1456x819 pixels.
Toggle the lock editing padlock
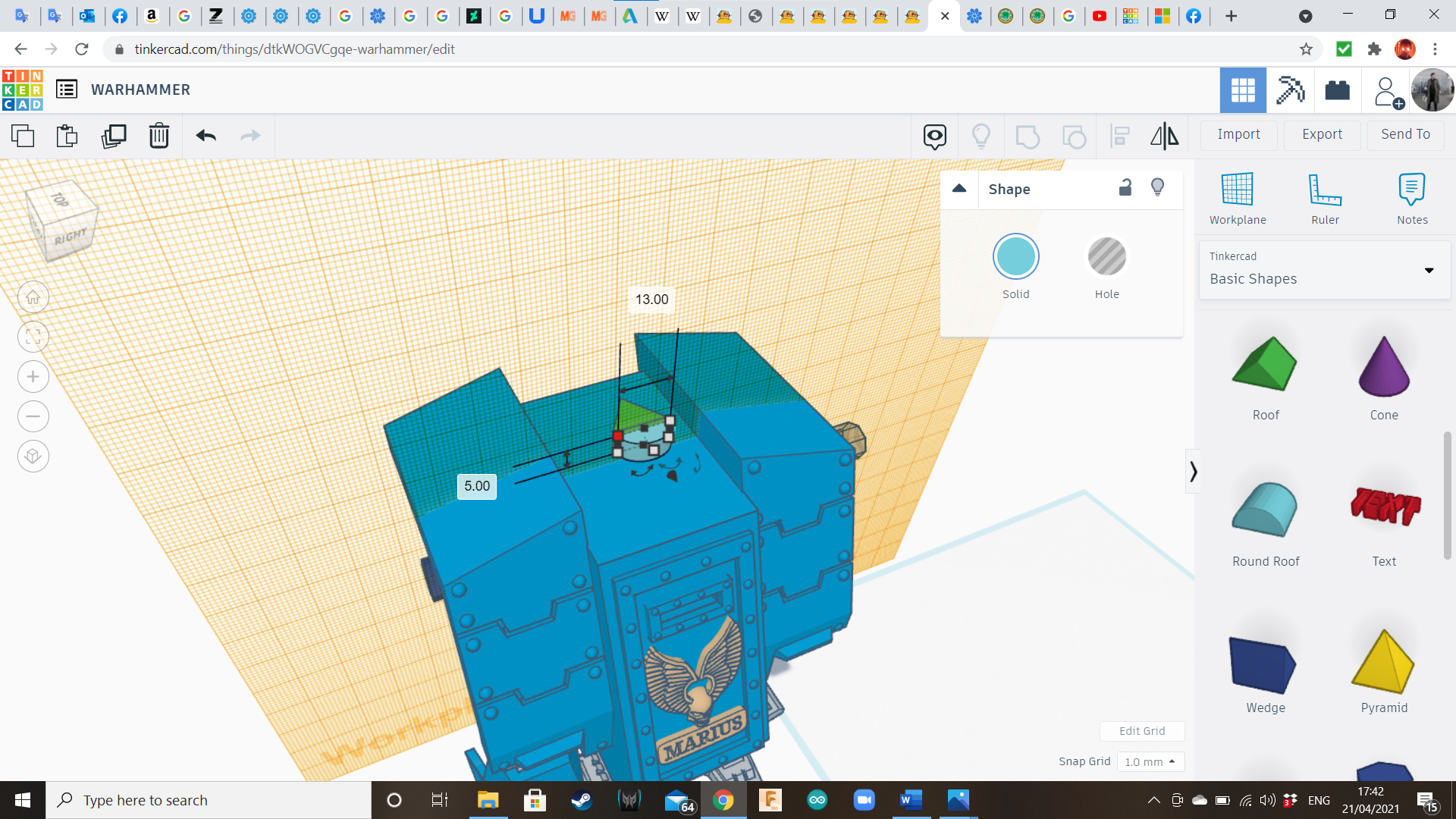point(1125,188)
